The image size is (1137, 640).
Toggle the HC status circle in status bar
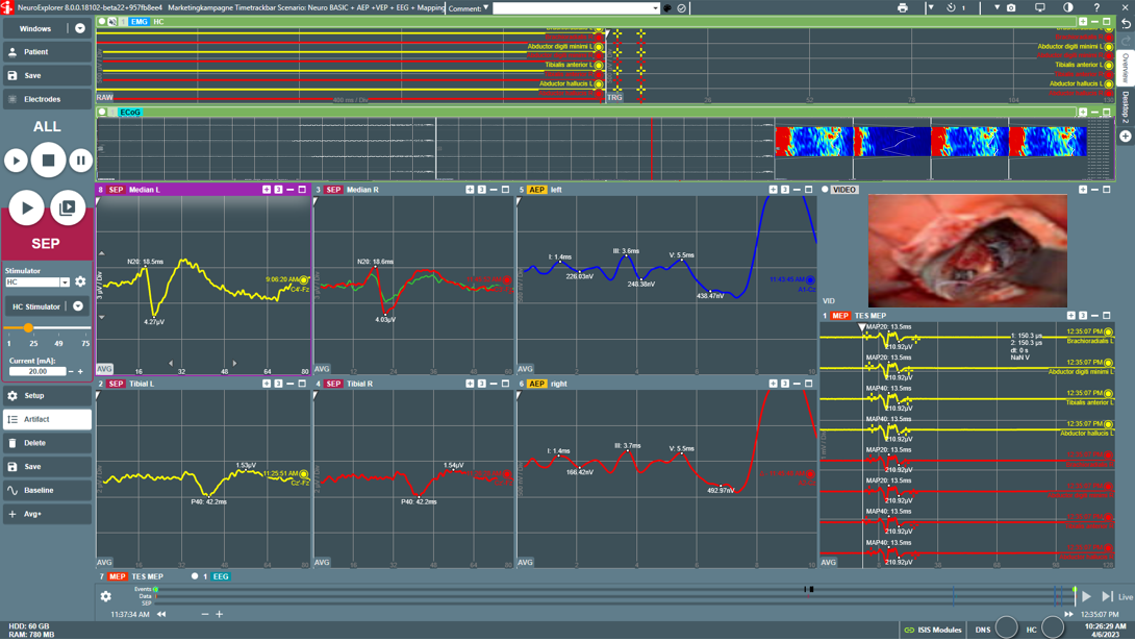coord(1052,627)
